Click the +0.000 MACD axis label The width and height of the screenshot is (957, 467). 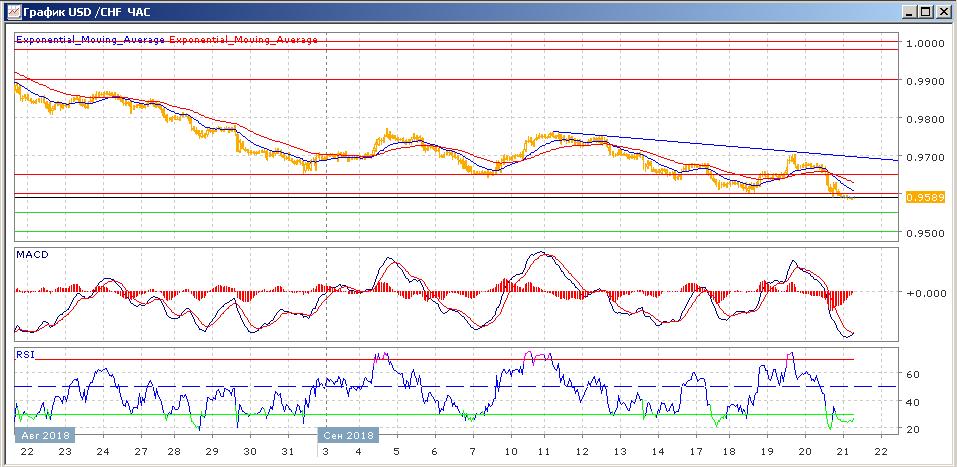[924, 293]
